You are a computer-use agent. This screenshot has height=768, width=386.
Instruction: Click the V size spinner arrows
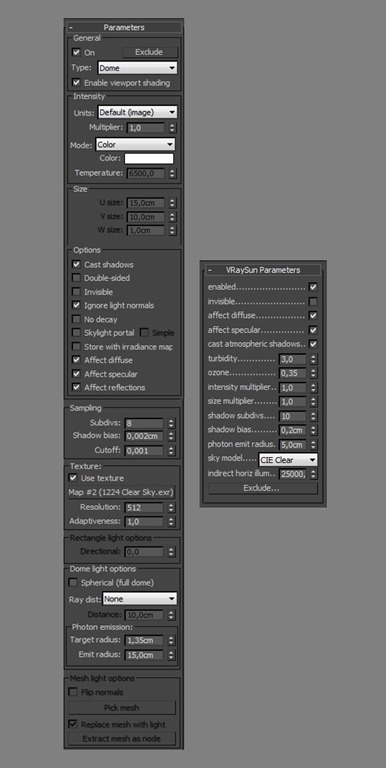(x=172, y=216)
